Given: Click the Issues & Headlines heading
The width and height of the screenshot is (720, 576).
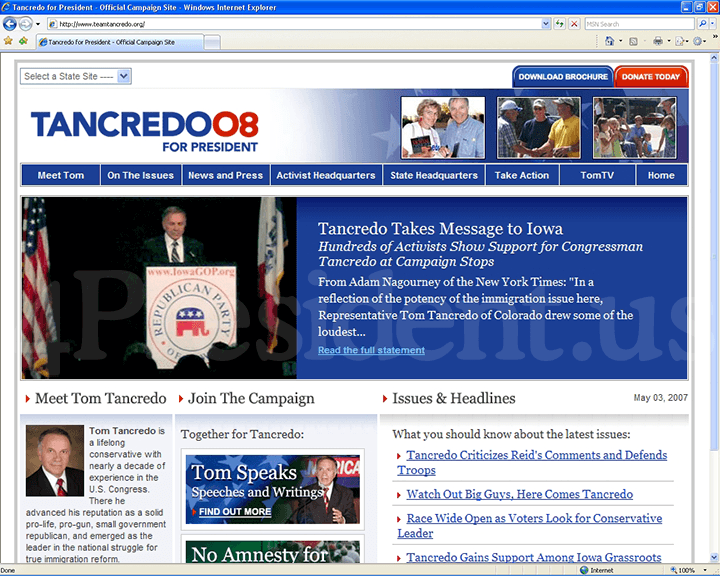Looking at the screenshot, I should coord(454,398).
